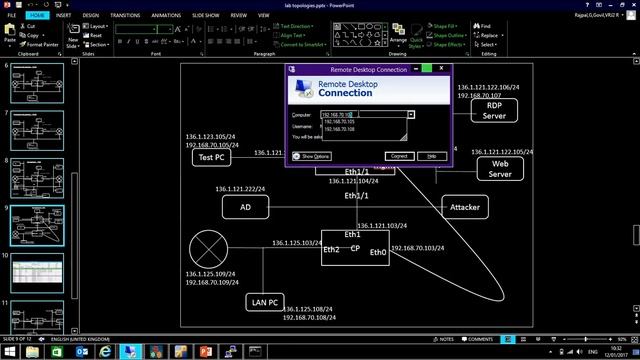Open the Select dropdown in Editing group
This screenshot has height=360, width=640.
[x=485, y=44]
